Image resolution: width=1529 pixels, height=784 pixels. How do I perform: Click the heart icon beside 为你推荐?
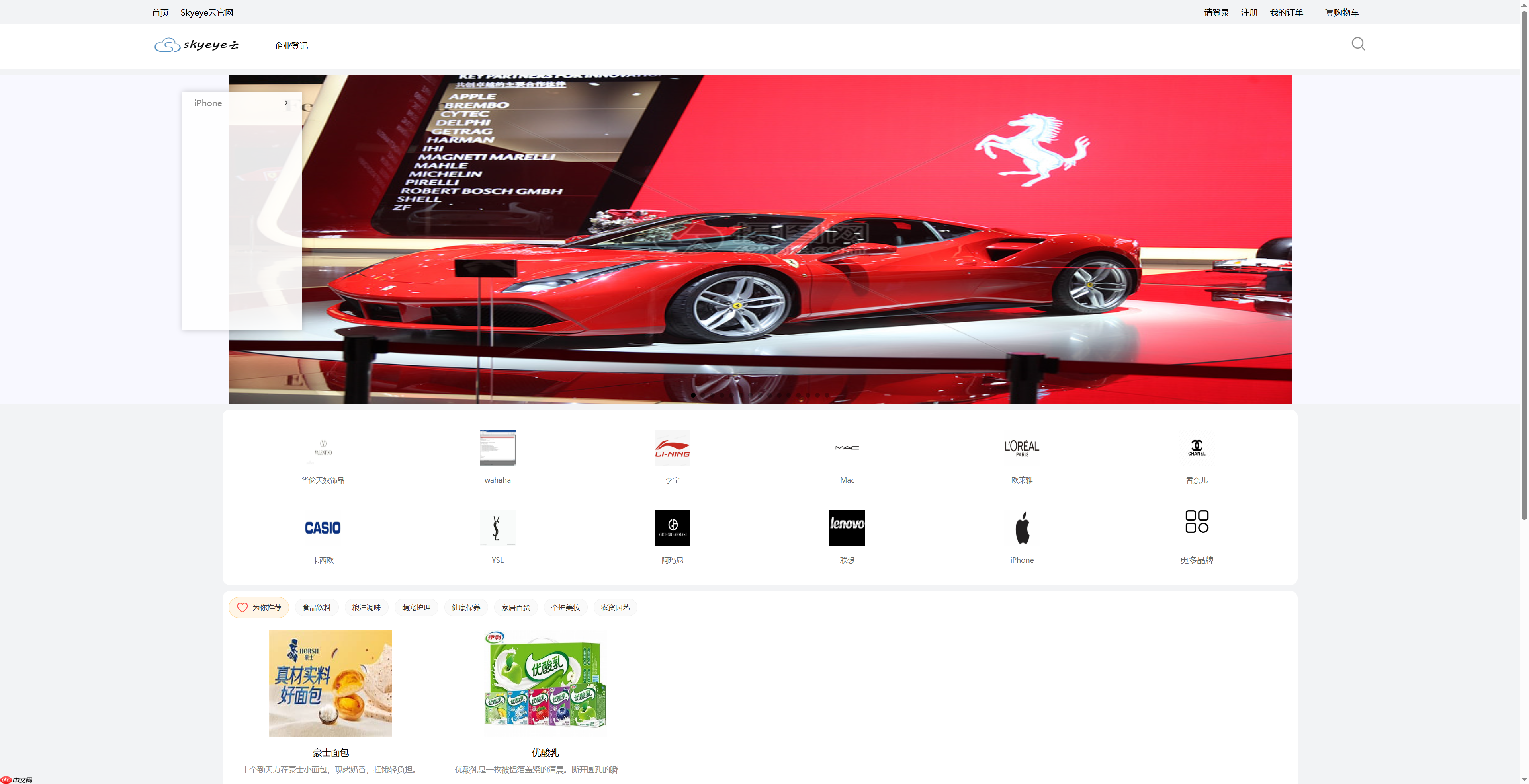242,607
